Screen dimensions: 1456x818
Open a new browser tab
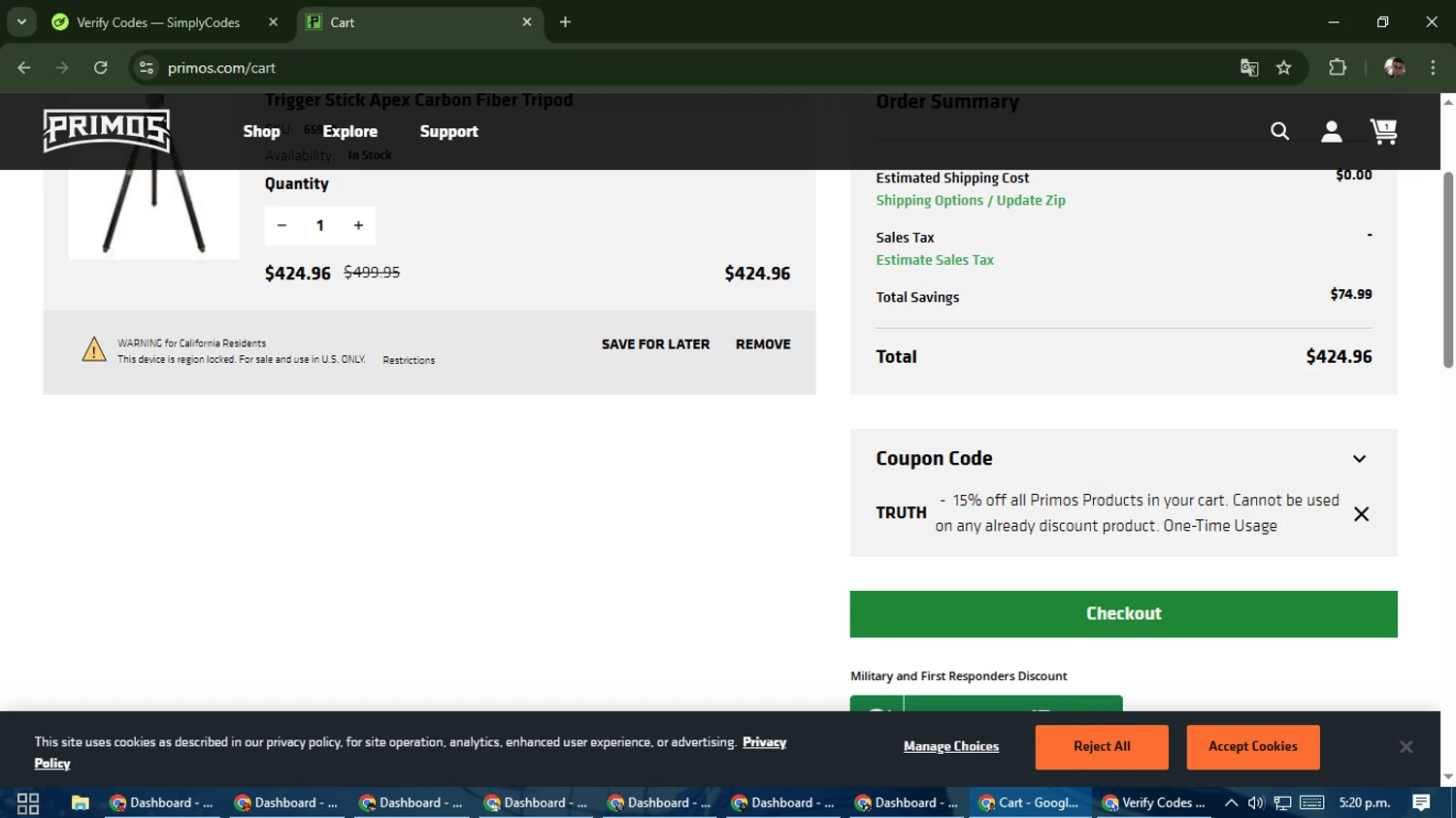point(565,21)
